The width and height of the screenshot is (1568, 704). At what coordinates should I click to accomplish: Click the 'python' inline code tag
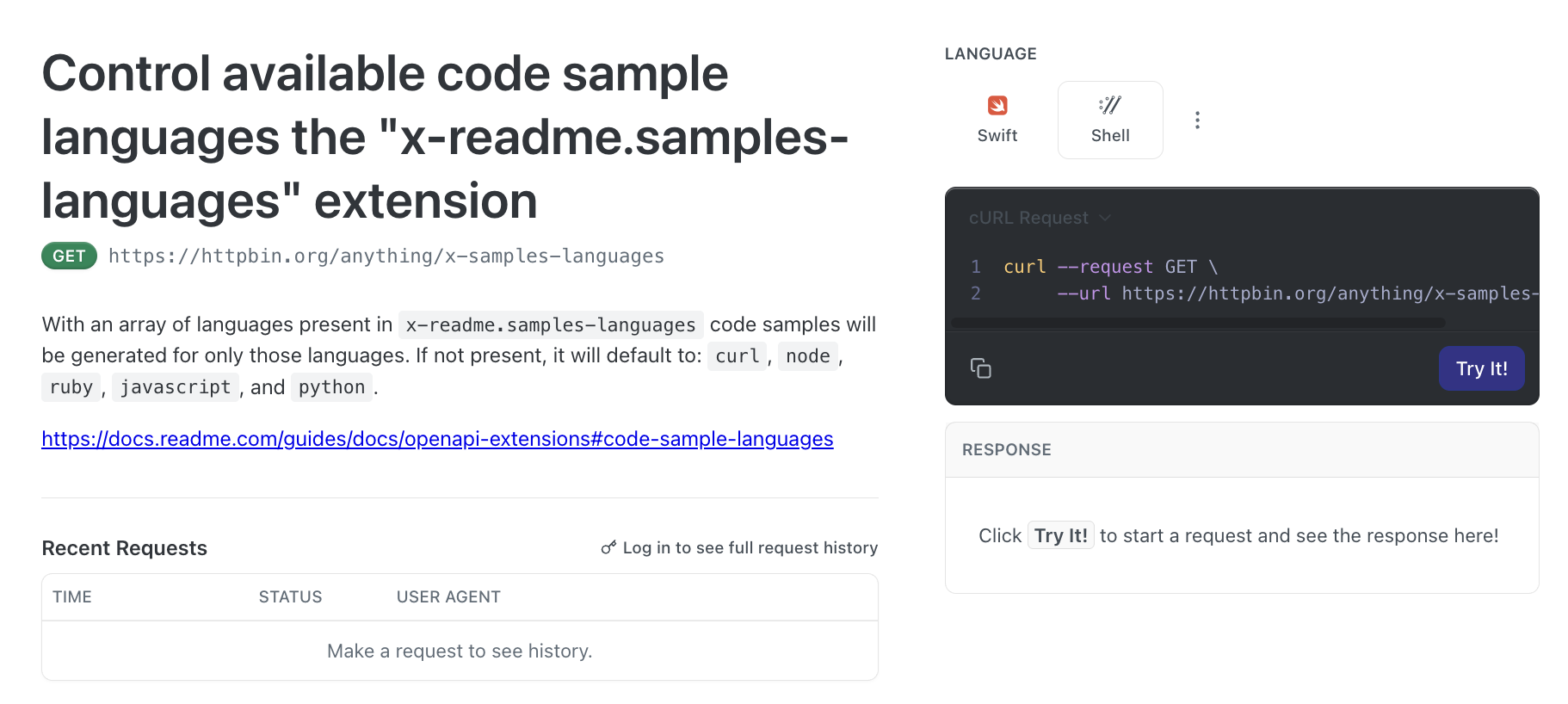click(x=332, y=386)
